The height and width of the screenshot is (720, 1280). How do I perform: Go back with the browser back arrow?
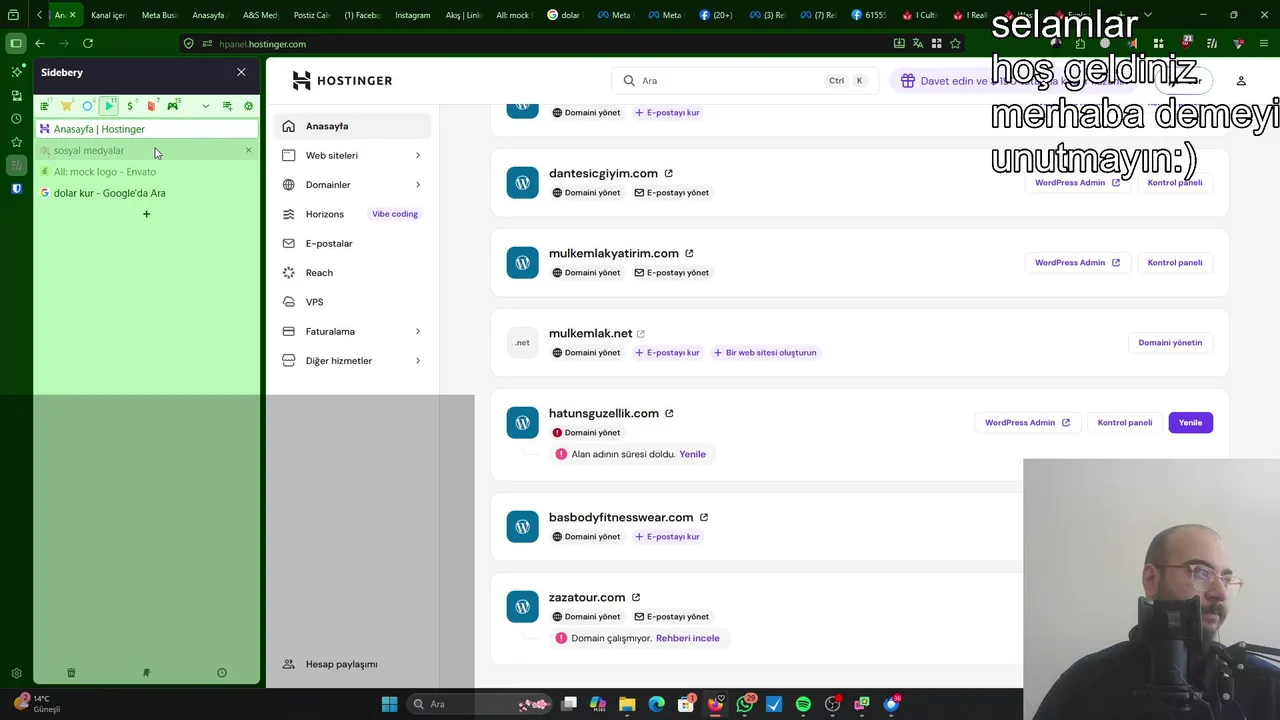(40, 43)
